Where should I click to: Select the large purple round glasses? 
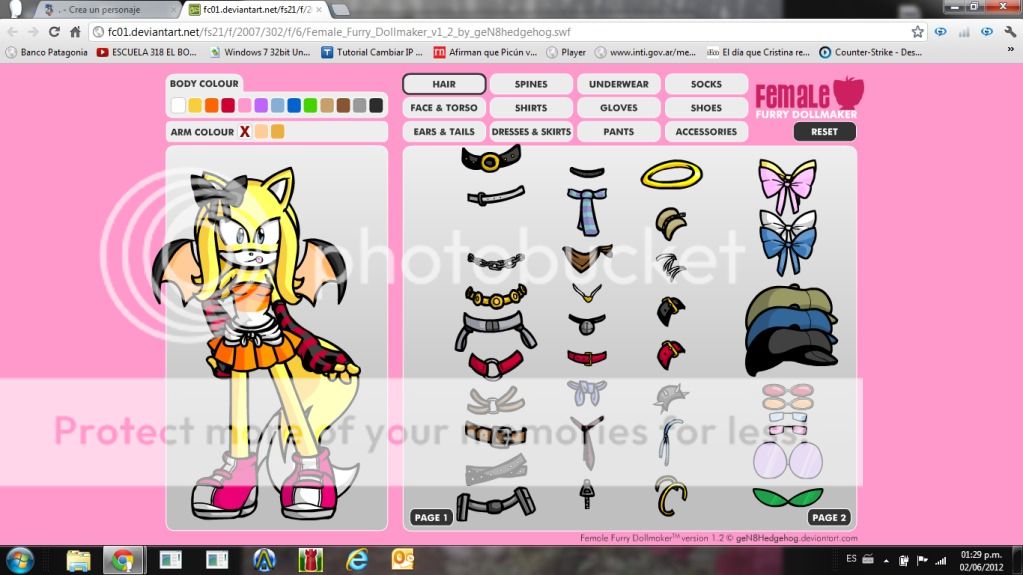(787, 460)
